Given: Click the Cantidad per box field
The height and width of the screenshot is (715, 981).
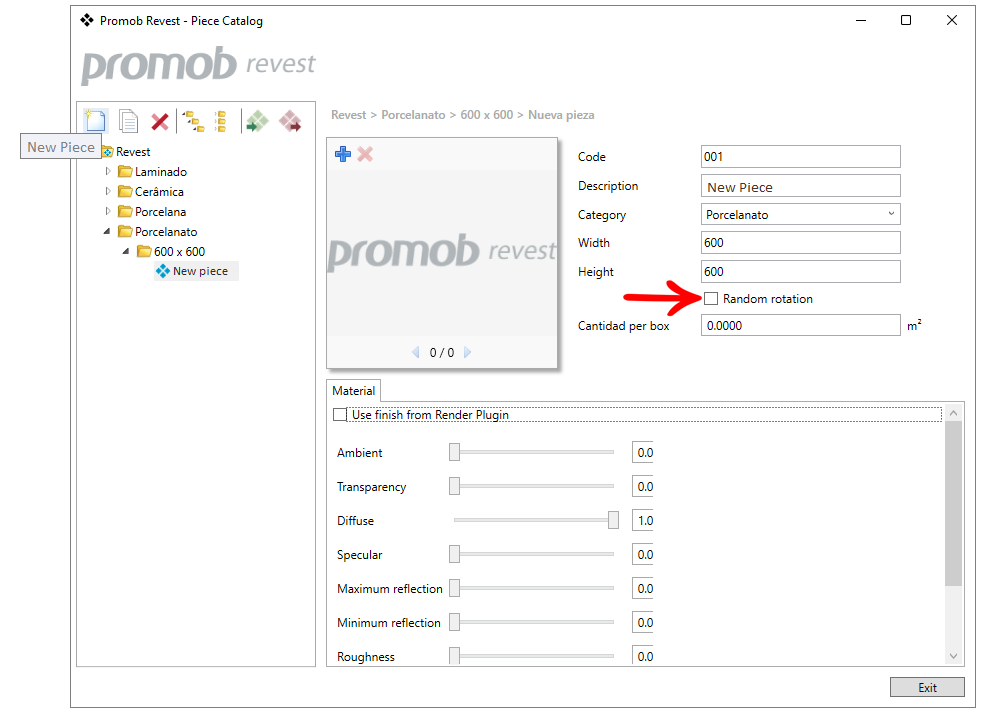Looking at the screenshot, I should (800, 325).
